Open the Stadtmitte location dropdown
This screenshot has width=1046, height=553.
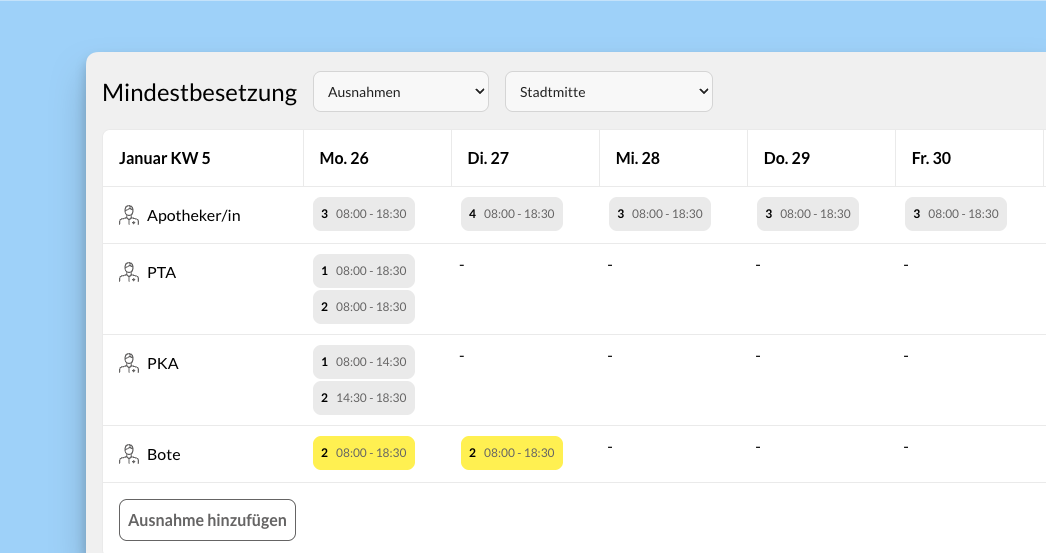[608, 92]
